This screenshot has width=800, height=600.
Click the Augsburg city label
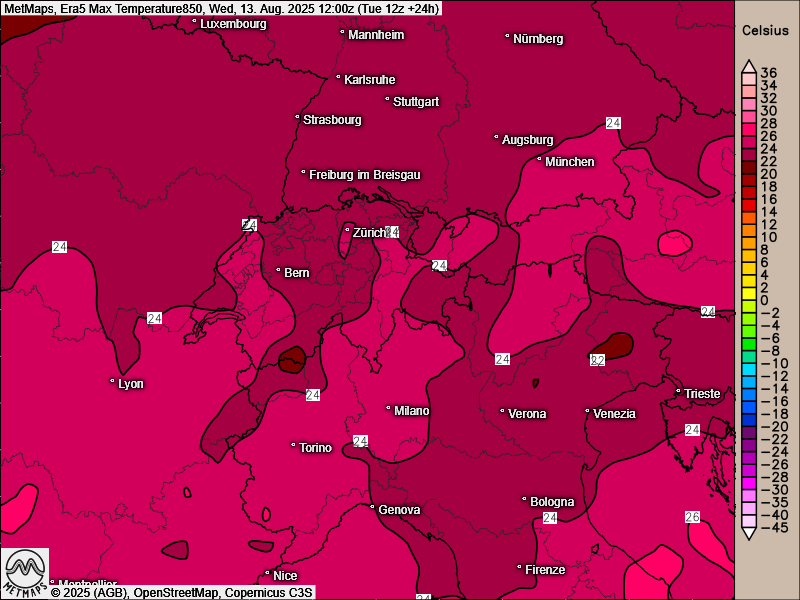(528, 140)
